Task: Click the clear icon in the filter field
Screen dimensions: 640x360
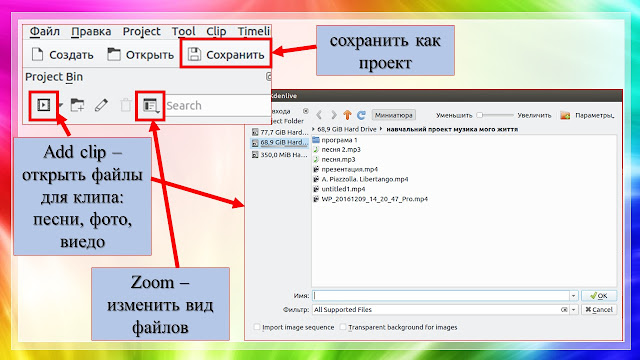Action: click(564, 310)
